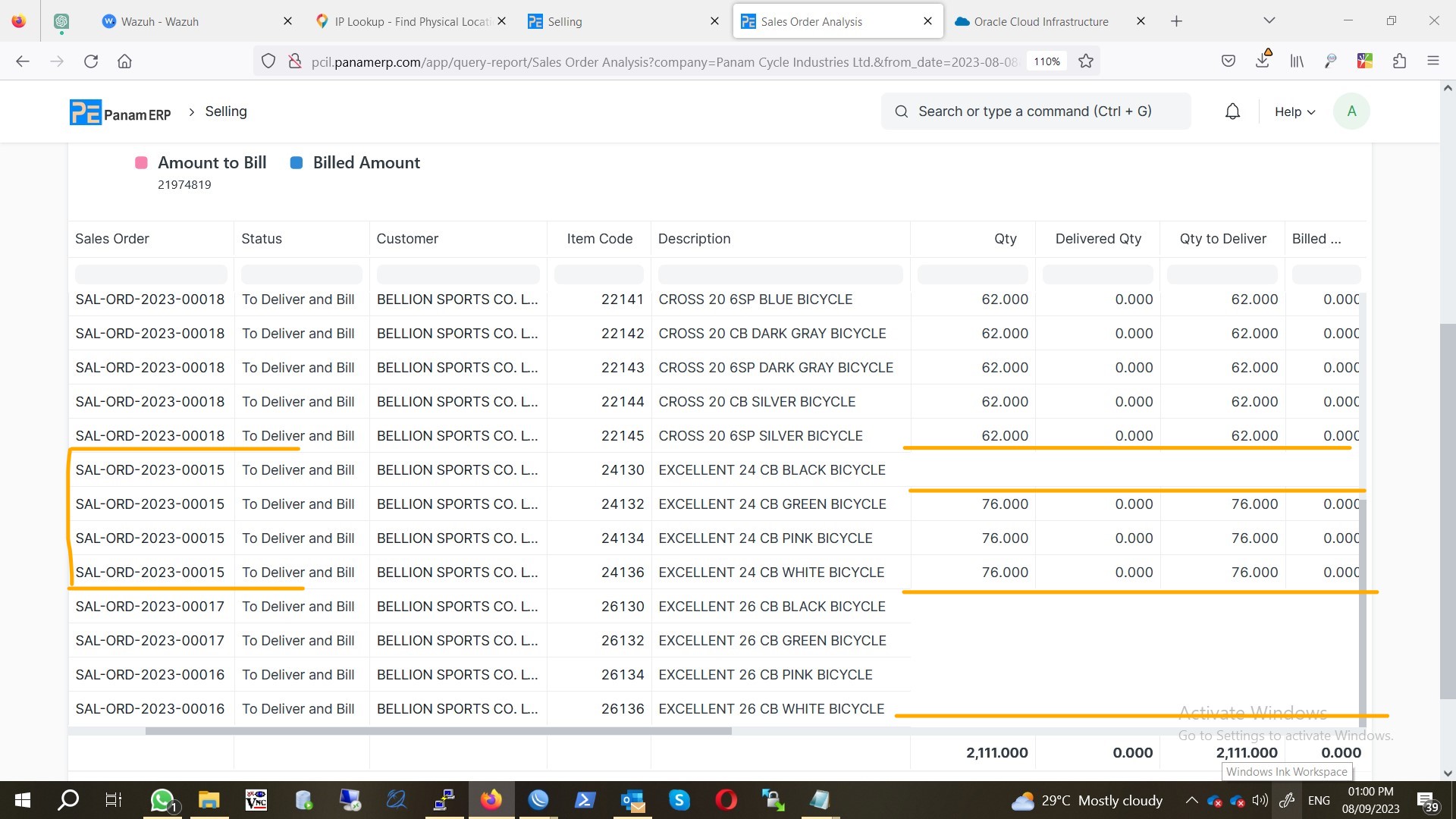Click the 110% zoom level indicator
This screenshot has width=1456, height=819.
(1046, 61)
